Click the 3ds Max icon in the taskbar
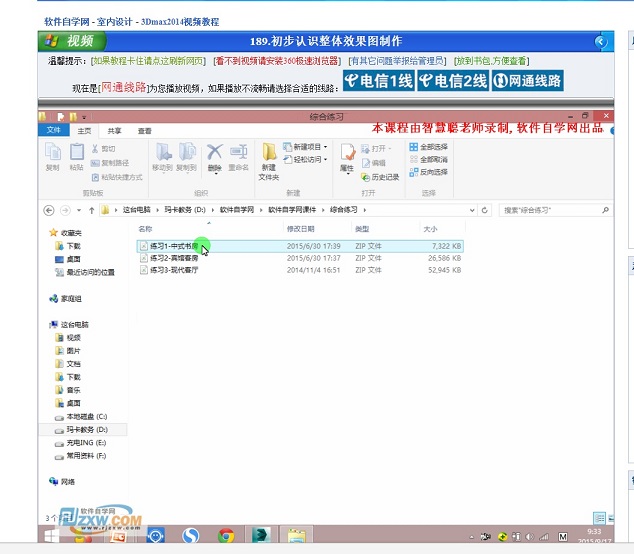Image resolution: width=634 pixels, height=554 pixels. coord(261,535)
